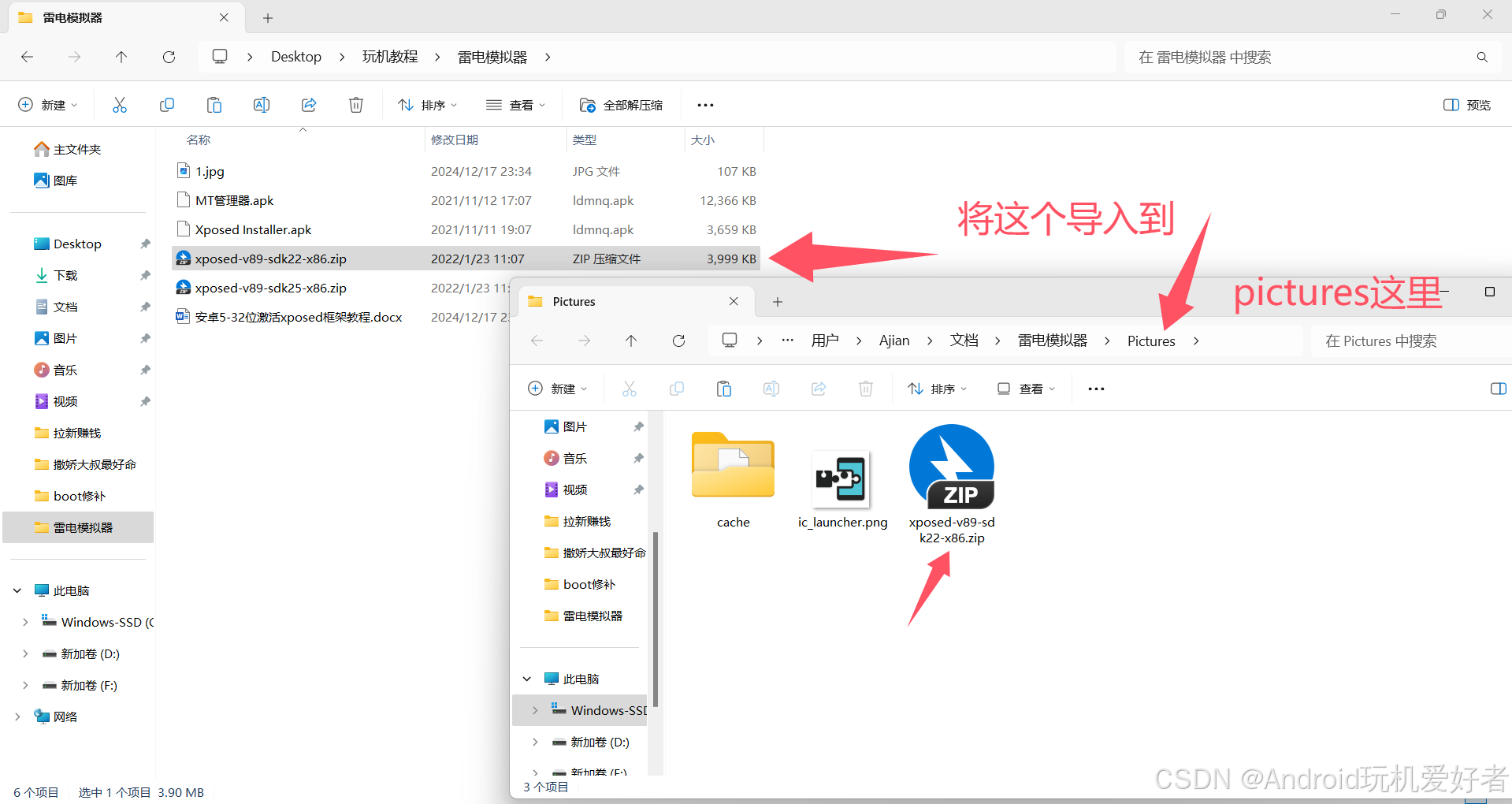Click Up arrow in Pictures window
This screenshot has width=1512, height=804.
[x=631, y=341]
